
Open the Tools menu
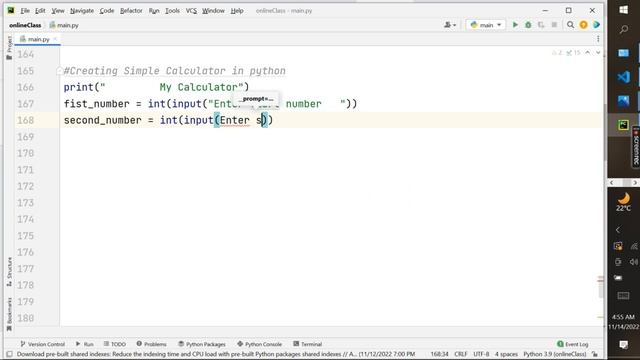click(x=172, y=11)
